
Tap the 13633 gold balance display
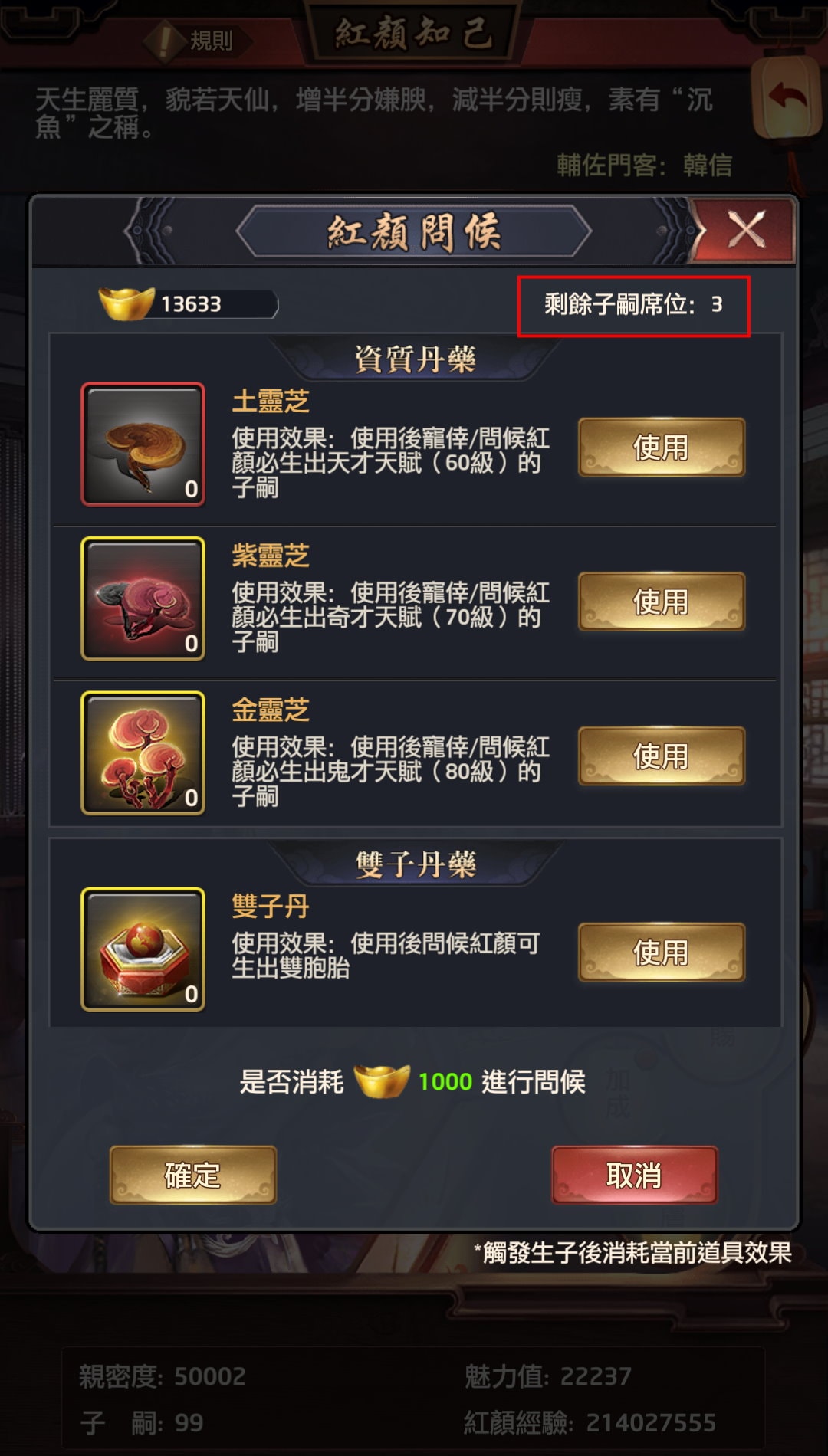190,304
